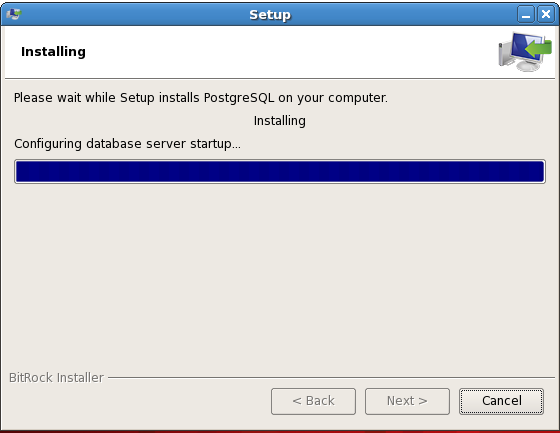Click 'Configuring database server startup...' status text
The width and height of the screenshot is (560, 433).
point(128,144)
